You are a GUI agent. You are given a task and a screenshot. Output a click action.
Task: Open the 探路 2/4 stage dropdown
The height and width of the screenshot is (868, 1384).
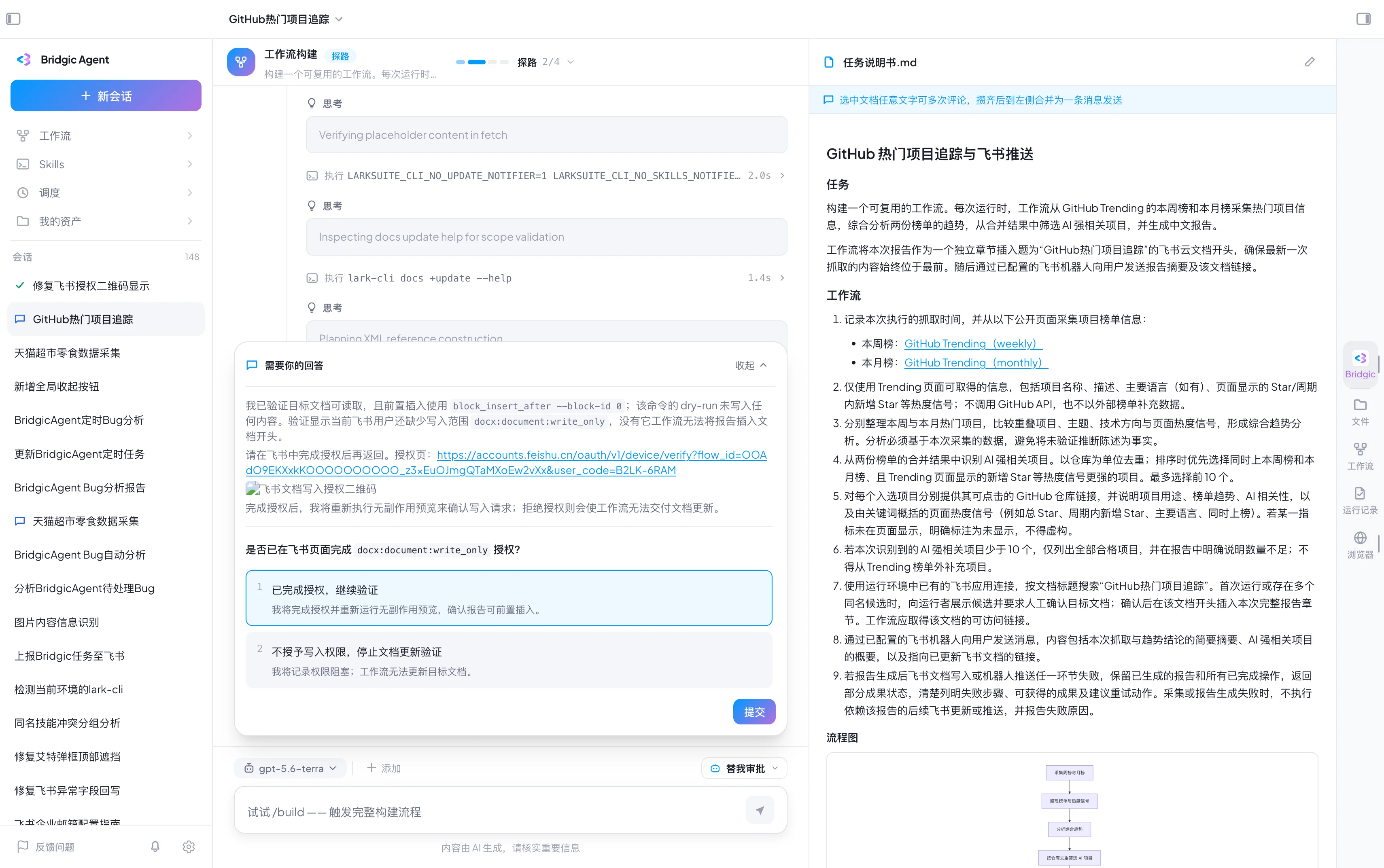pyautogui.click(x=570, y=62)
